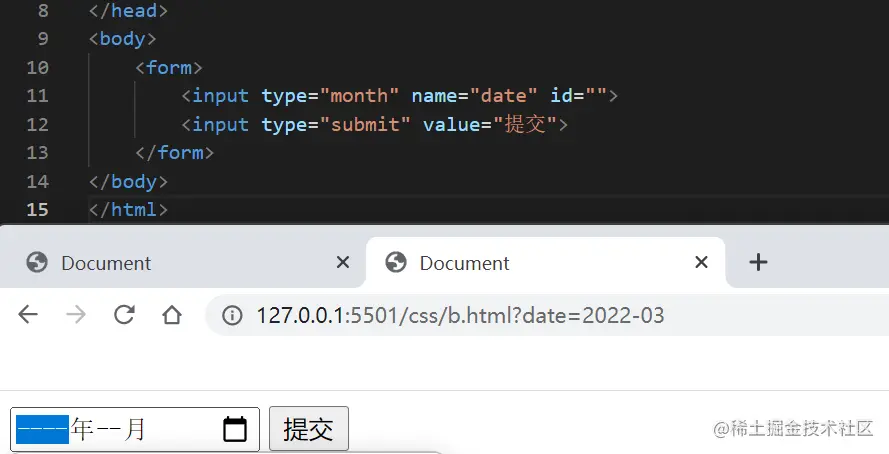Click the 提交 submit button
This screenshot has height=454, width=889.
pyautogui.click(x=308, y=429)
